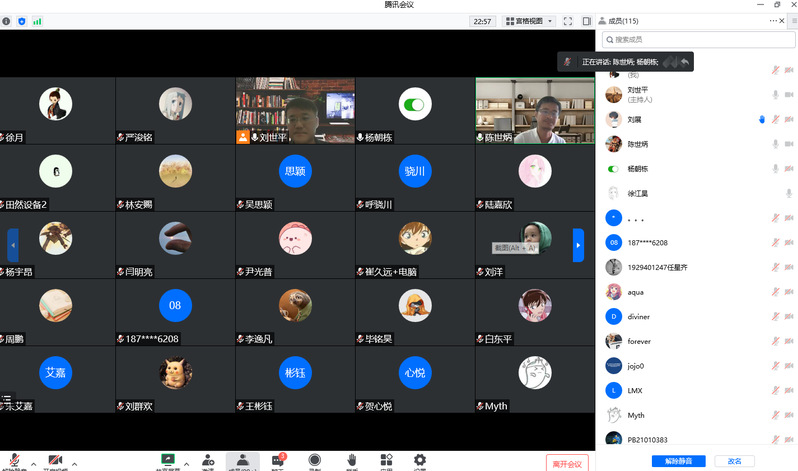Enter fullscreen mode from the top bar
The height and width of the screenshot is (471, 798).
pyautogui.click(x=566, y=20)
